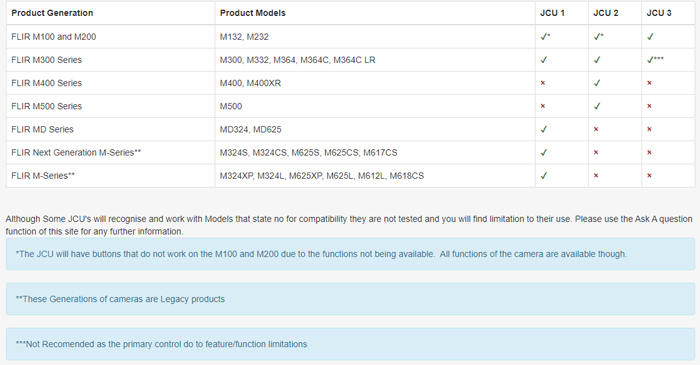Click JCU 2 checkmark for M500 Series
The height and width of the screenshot is (365, 700).
(597, 106)
